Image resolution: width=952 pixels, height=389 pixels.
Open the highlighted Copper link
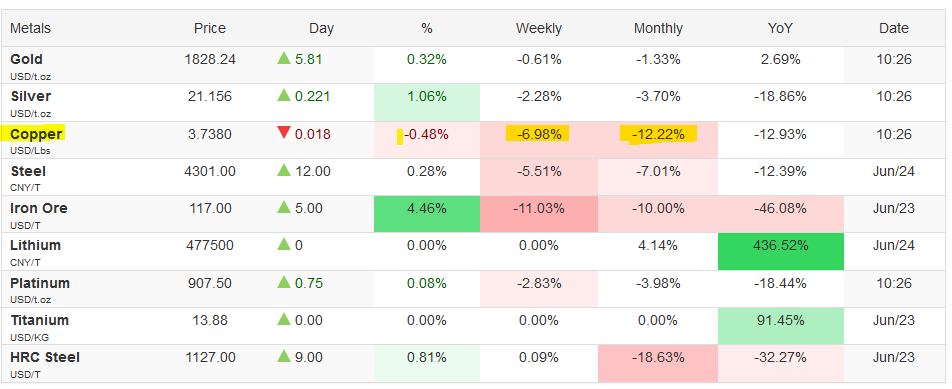[36, 134]
